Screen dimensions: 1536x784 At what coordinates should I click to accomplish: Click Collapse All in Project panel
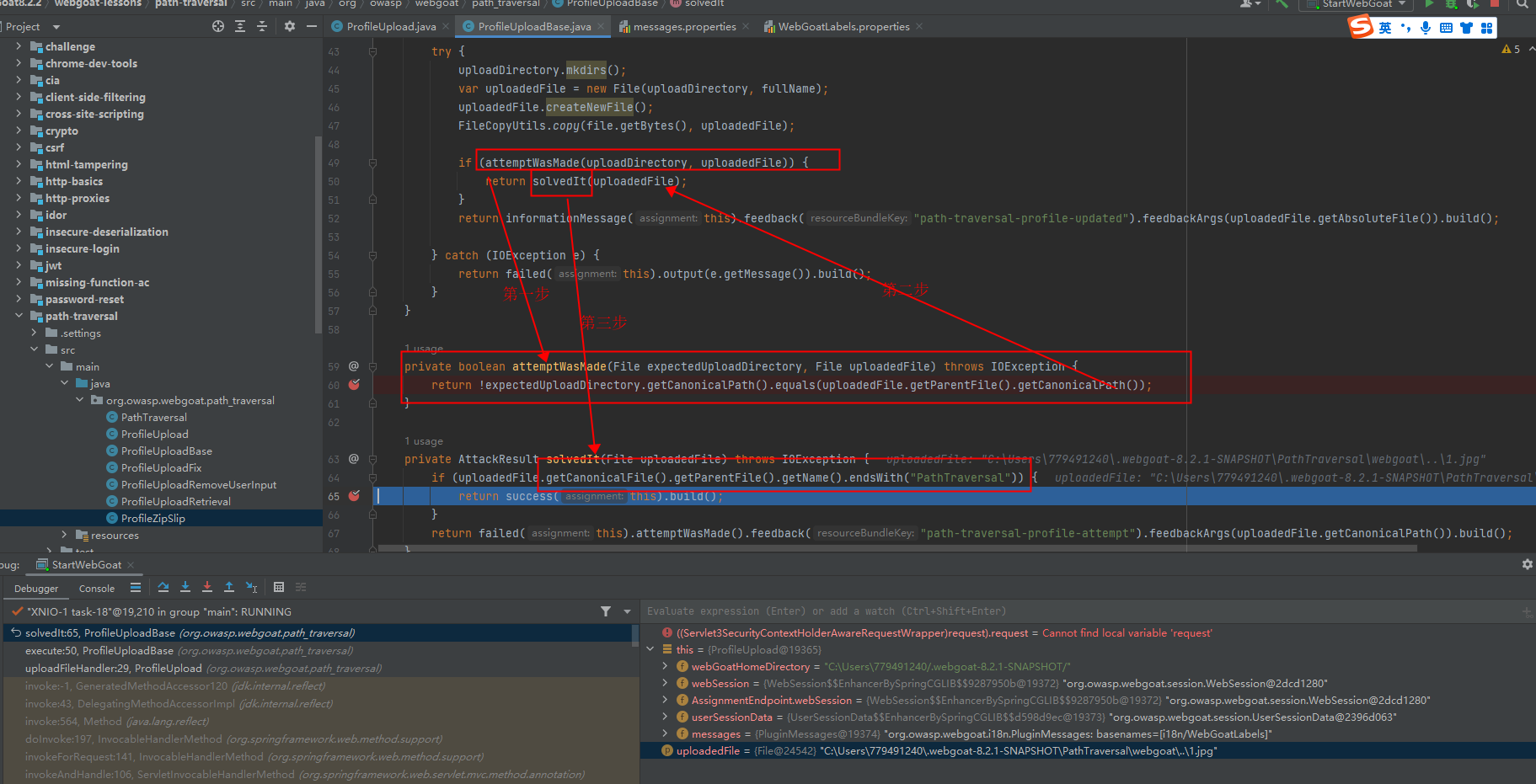click(x=262, y=27)
